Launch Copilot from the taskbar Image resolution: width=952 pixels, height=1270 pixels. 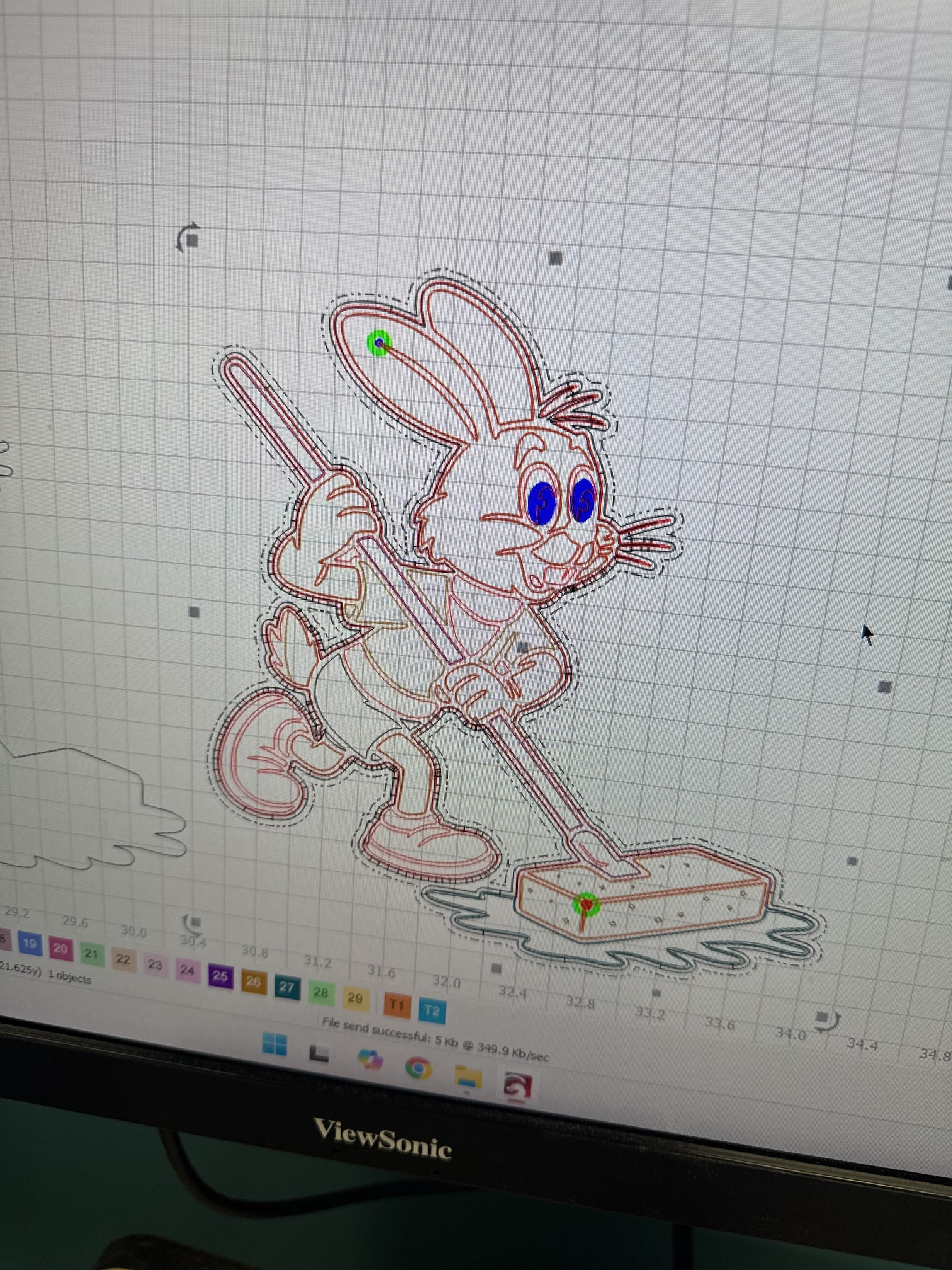[x=370, y=1060]
